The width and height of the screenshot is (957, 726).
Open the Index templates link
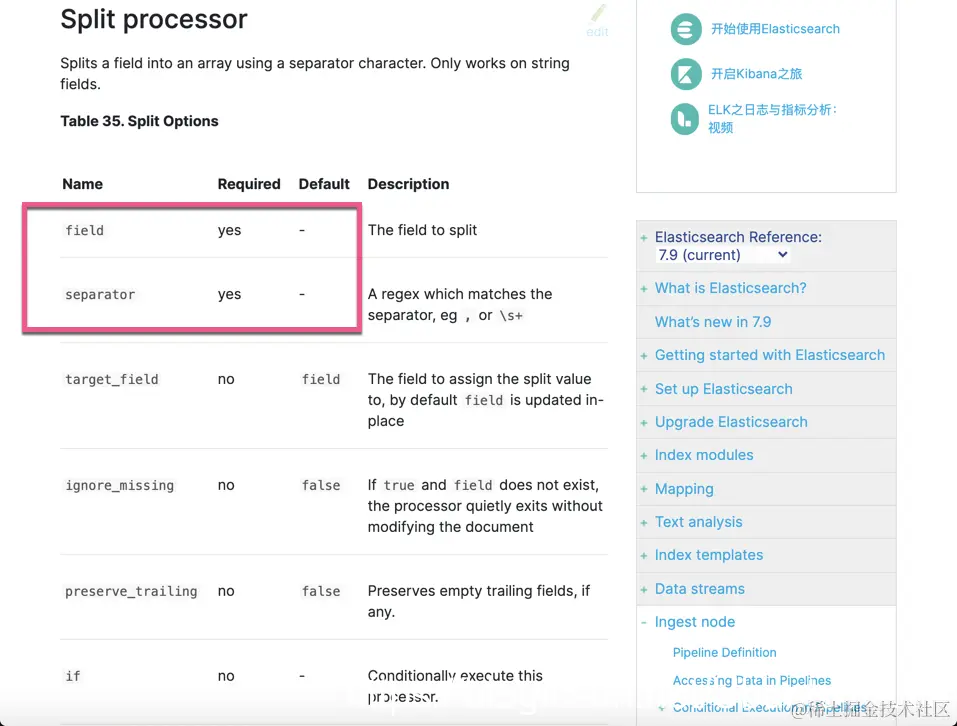[x=709, y=555]
